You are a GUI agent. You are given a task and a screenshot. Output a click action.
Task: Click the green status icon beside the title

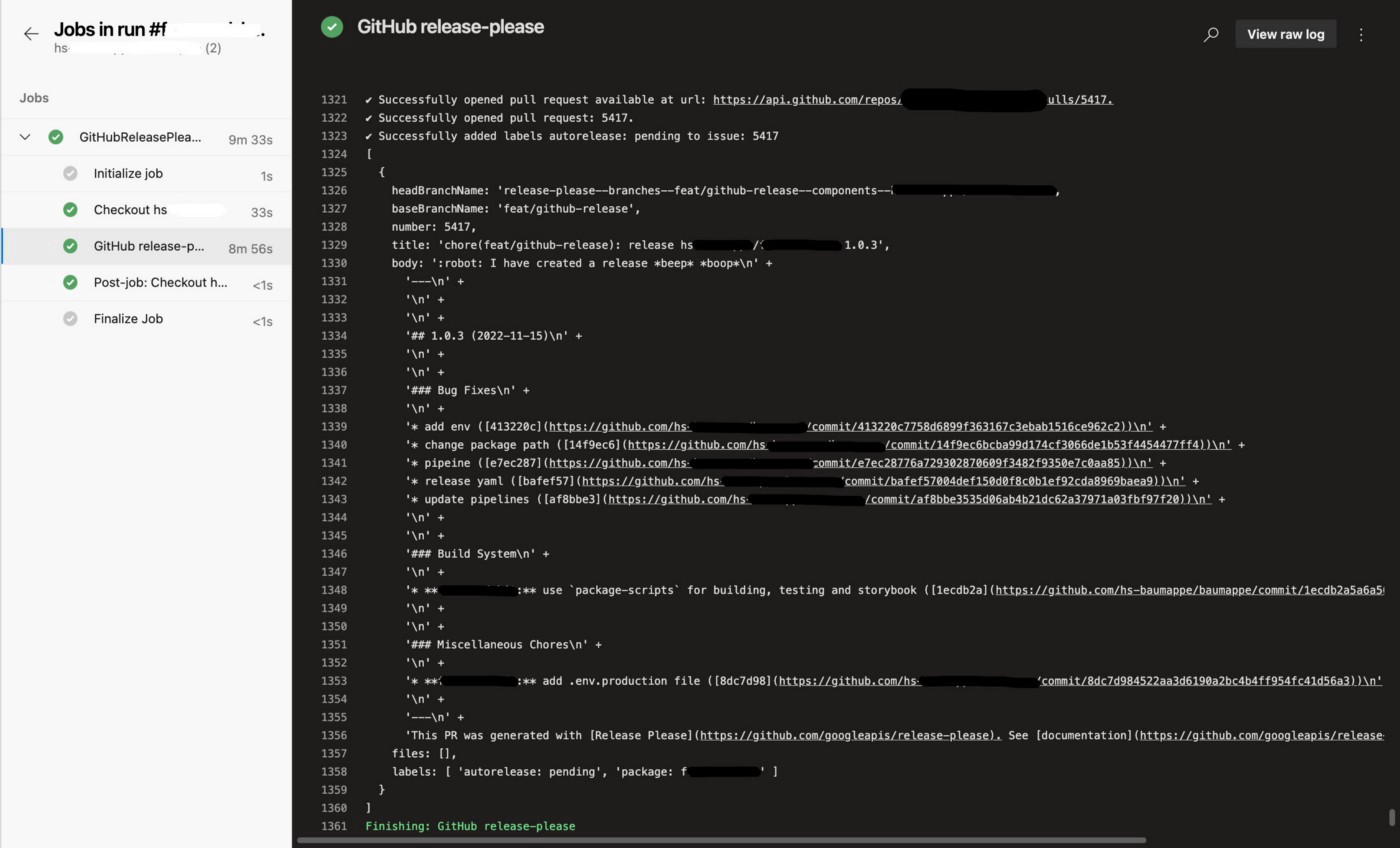click(332, 28)
